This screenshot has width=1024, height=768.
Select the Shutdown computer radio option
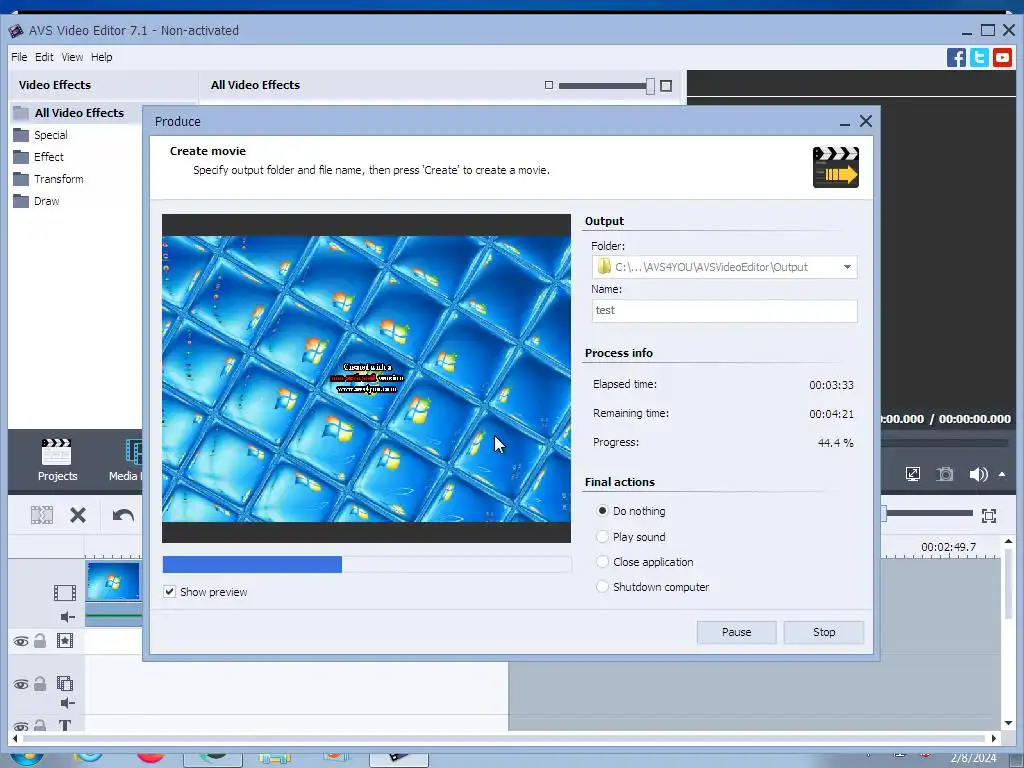point(602,586)
